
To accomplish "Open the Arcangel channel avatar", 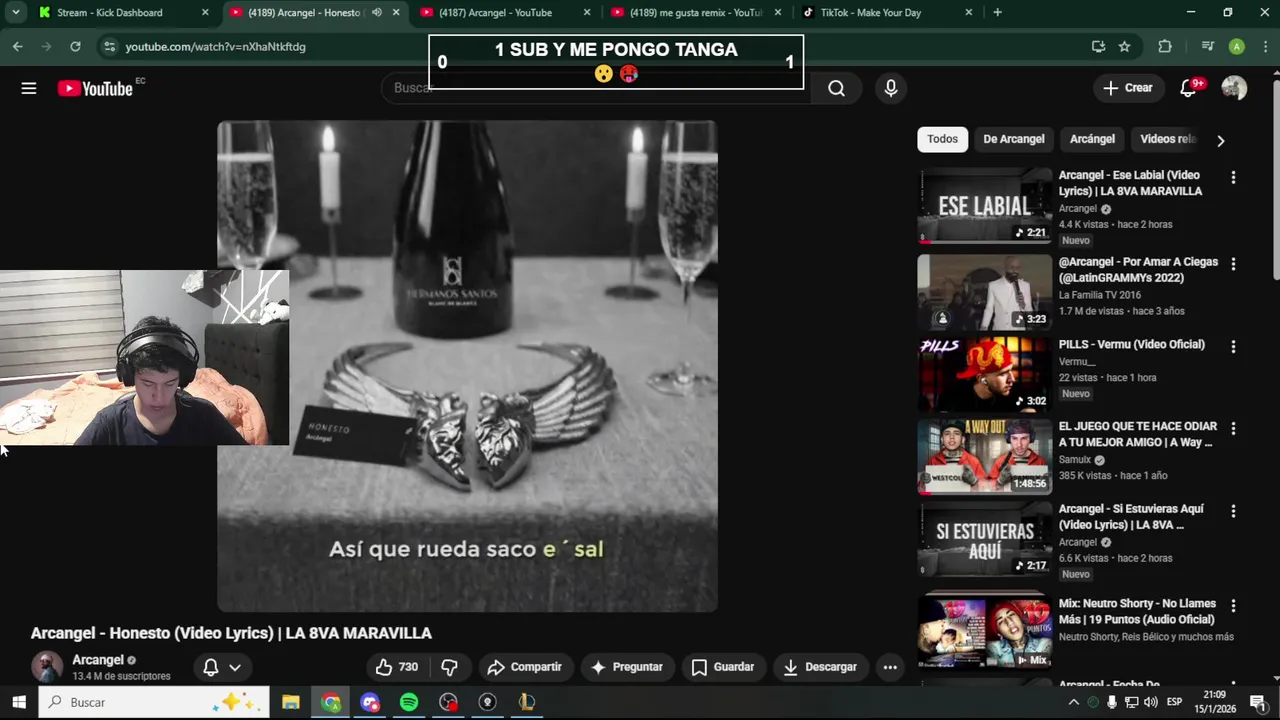I will coord(46,667).
